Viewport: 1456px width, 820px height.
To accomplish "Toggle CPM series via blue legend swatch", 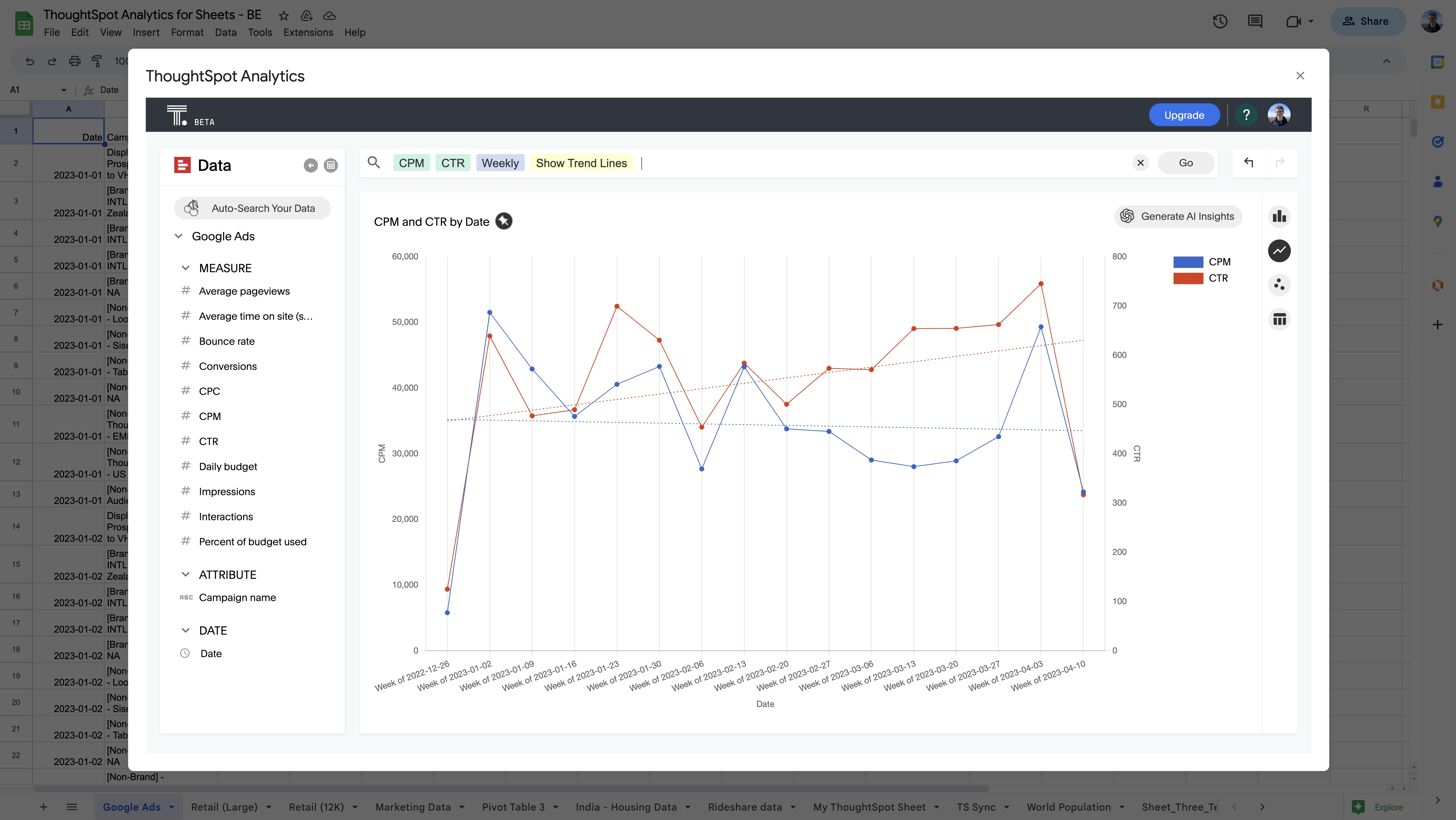I will coord(1188,262).
